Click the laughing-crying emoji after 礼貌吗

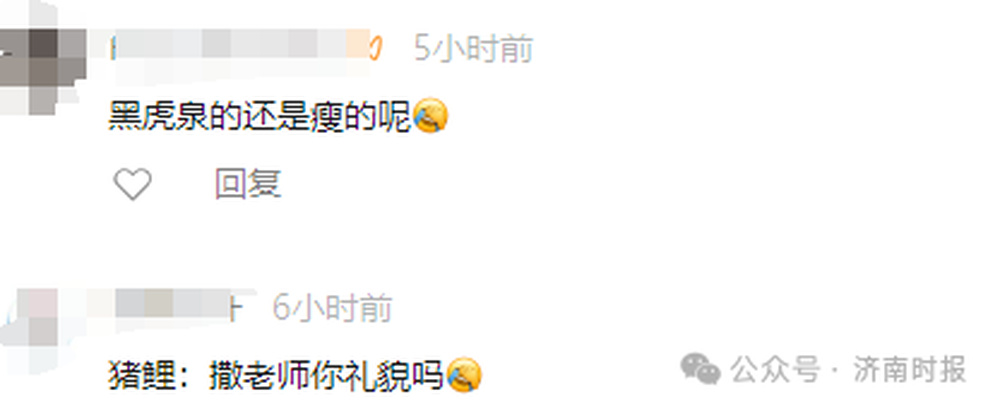pos(464,375)
